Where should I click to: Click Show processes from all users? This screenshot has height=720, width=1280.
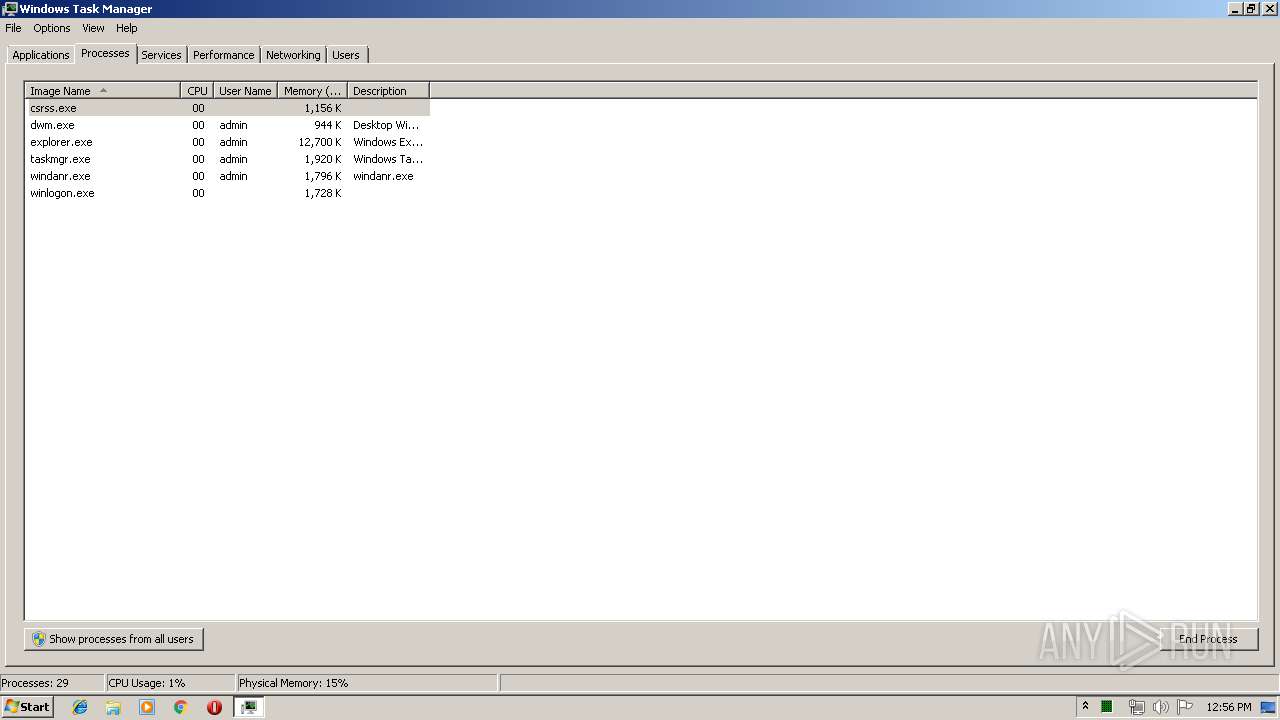point(114,639)
